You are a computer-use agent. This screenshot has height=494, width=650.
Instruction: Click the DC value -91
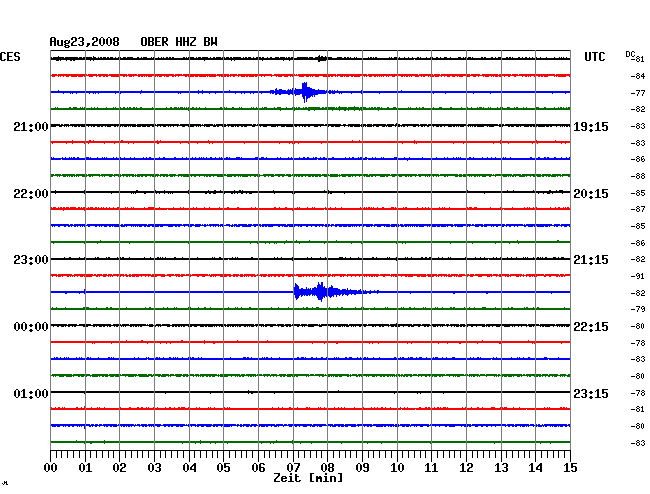pos(638,276)
